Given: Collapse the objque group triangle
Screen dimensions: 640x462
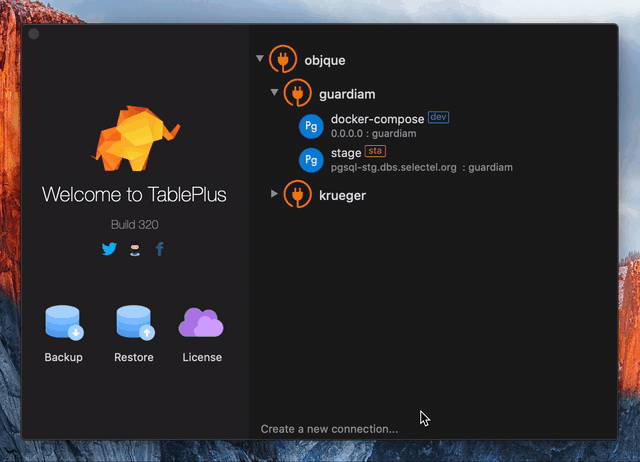Looking at the screenshot, I should [260, 58].
